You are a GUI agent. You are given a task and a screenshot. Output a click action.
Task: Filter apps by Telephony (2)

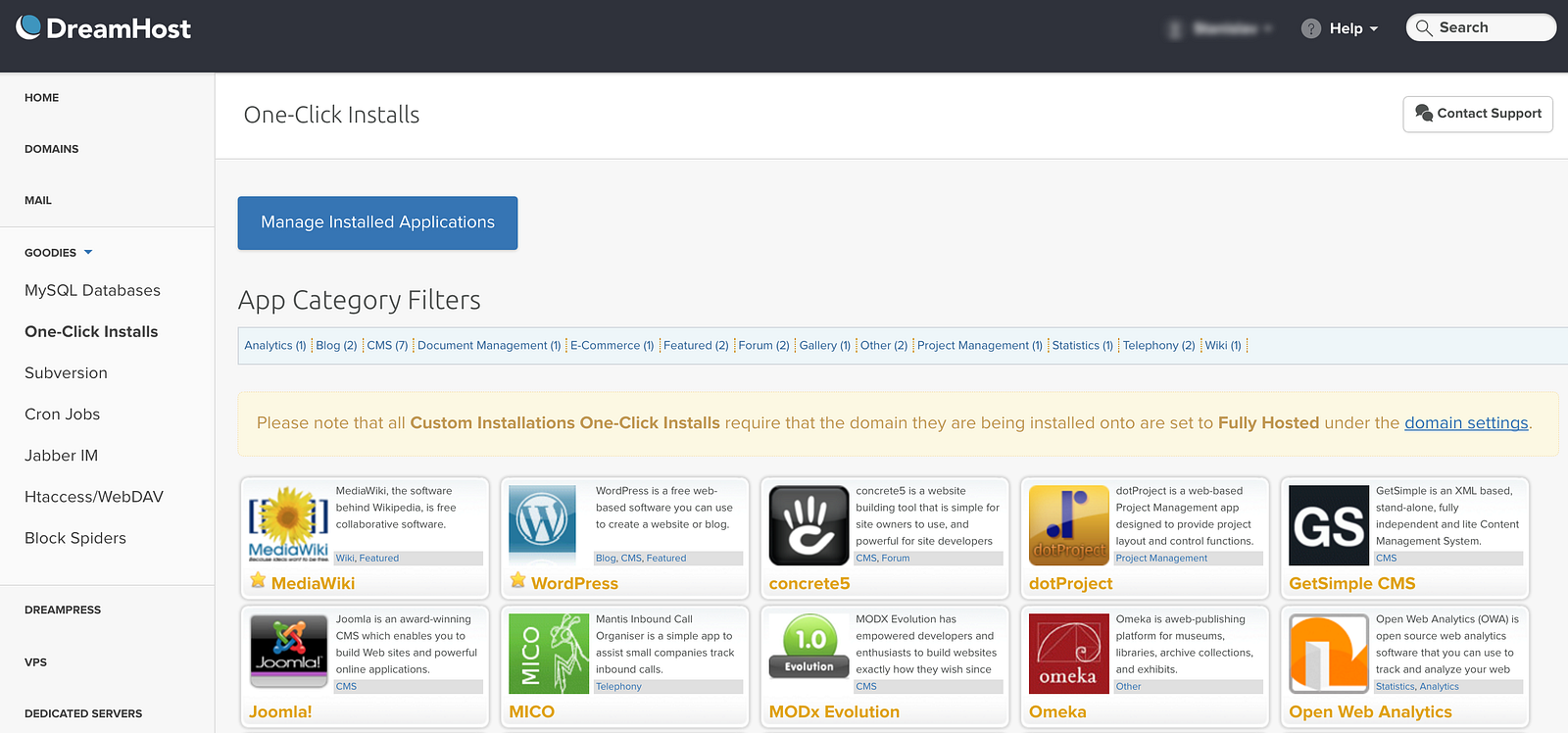point(1158,345)
